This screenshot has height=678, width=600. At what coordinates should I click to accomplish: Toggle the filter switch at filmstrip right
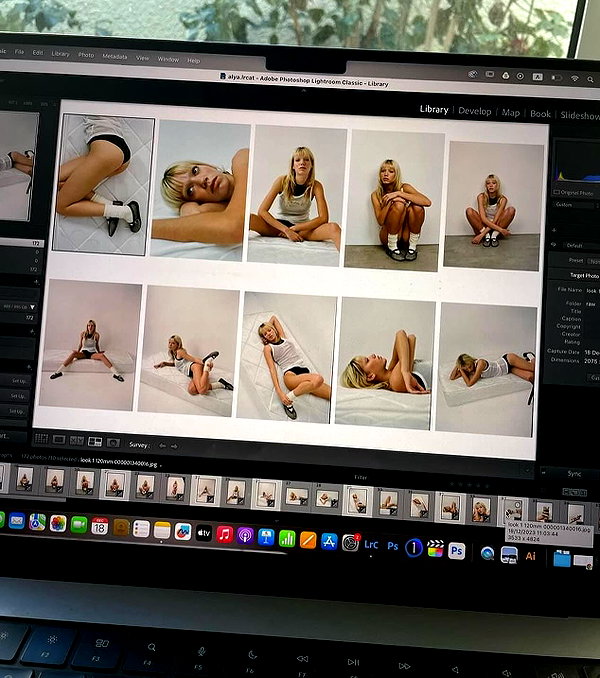tap(574, 492)
